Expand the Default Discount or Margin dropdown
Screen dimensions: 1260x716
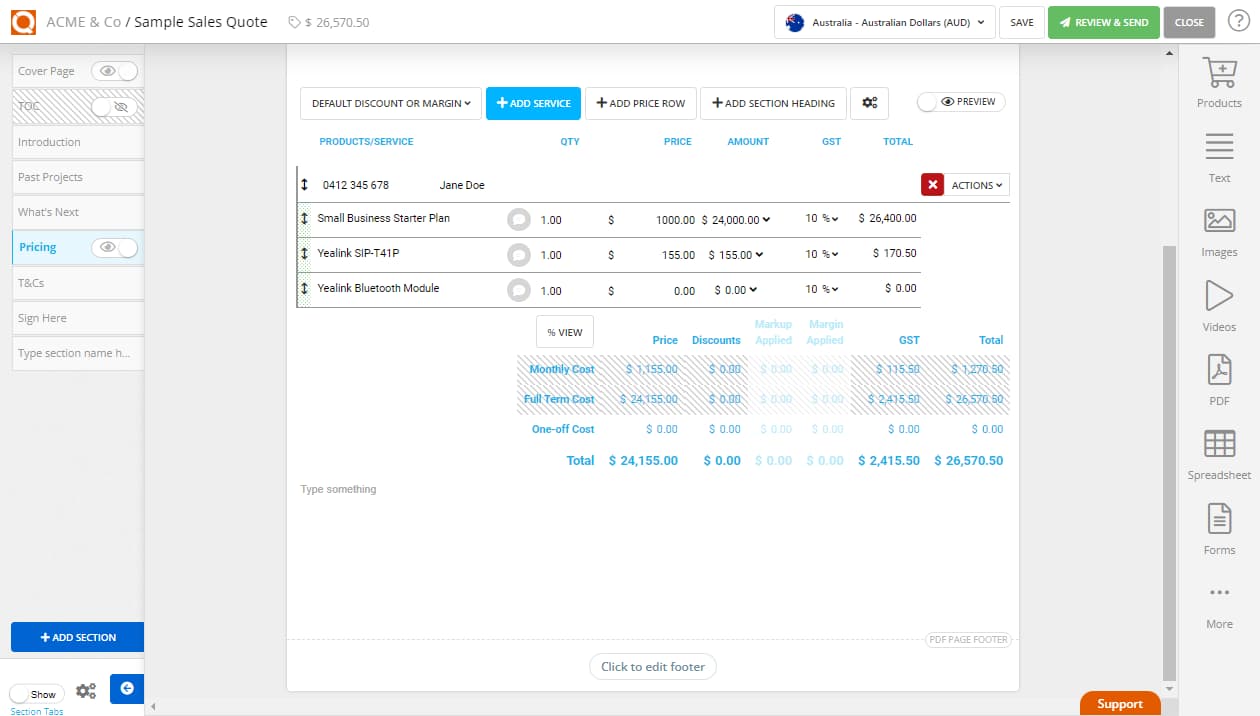point(390,102)
